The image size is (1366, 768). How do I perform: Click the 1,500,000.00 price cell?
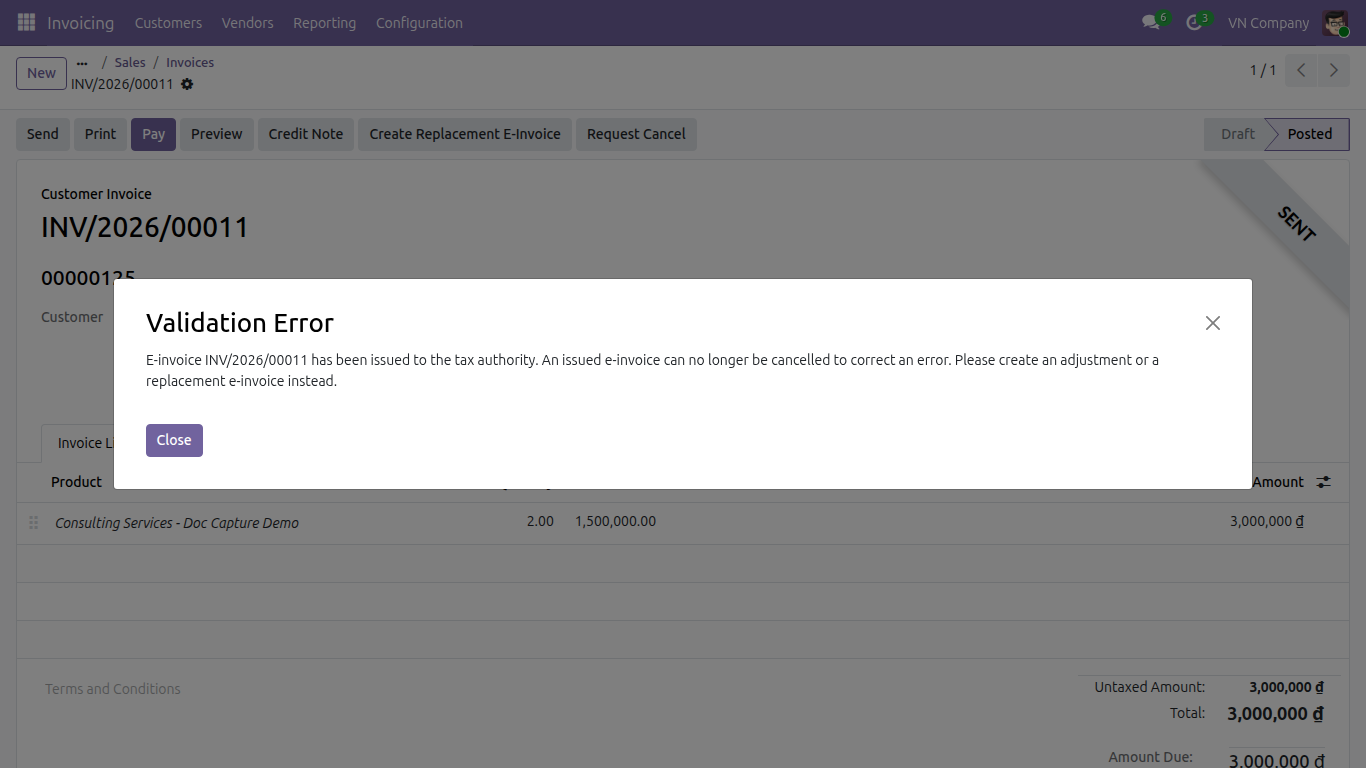coord(616,522)
